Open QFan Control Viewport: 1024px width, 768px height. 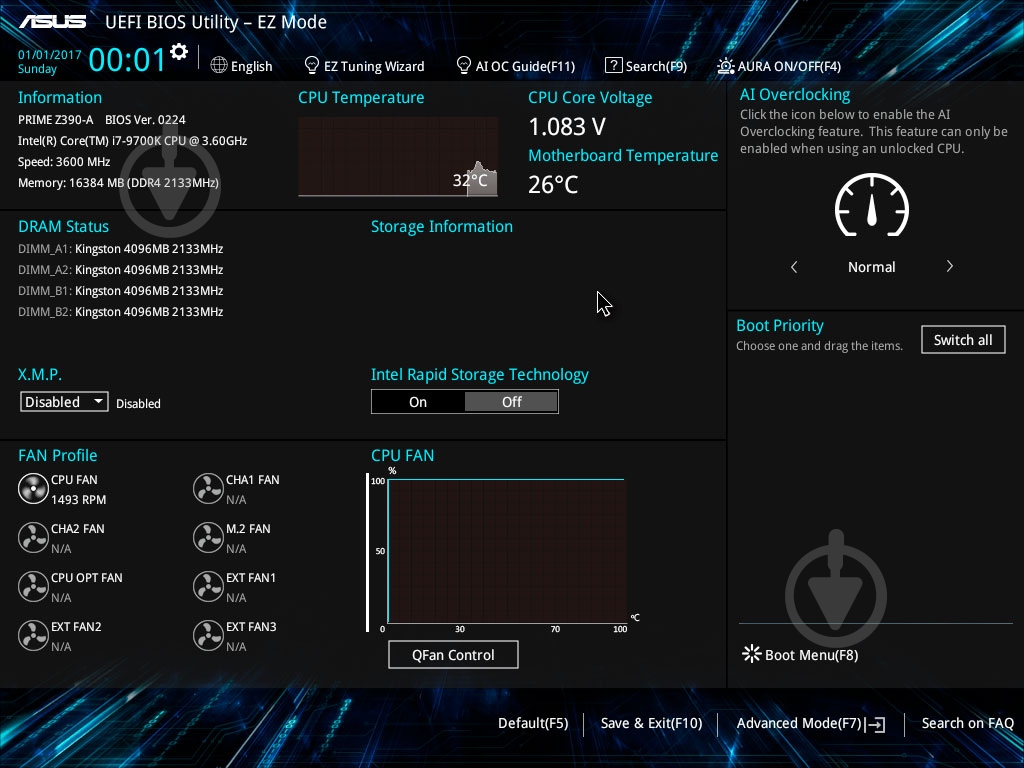pos(453,654)
